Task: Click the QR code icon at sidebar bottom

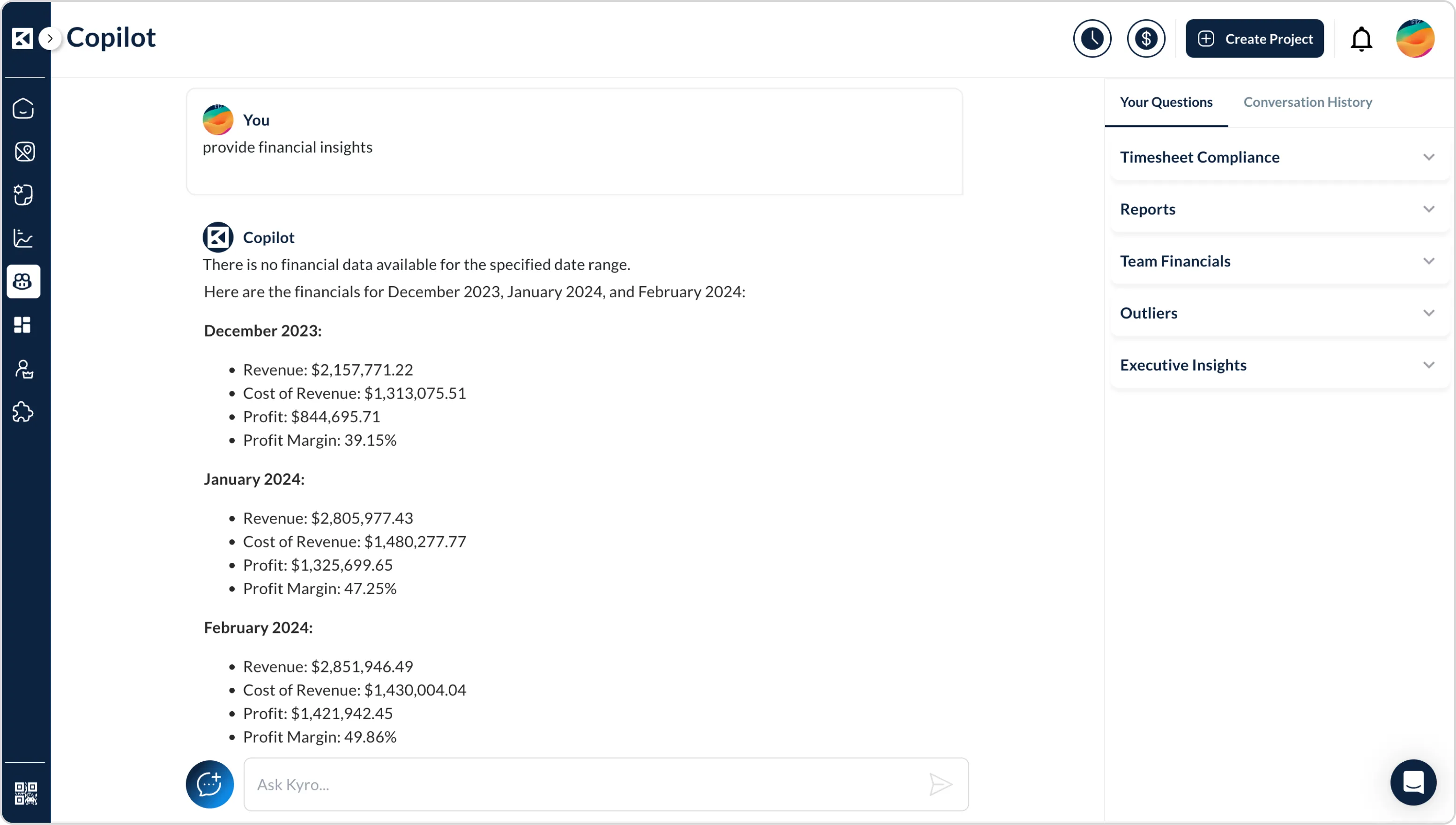Action: (x=25, y=793)
